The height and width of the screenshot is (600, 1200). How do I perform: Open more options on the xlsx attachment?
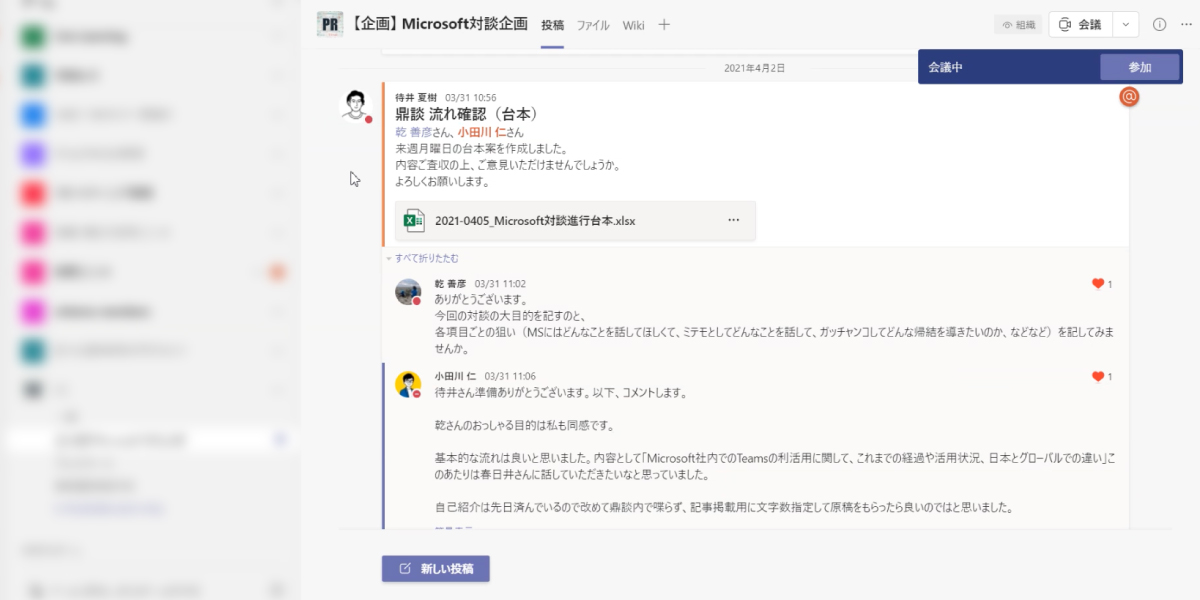click(733, 221)
